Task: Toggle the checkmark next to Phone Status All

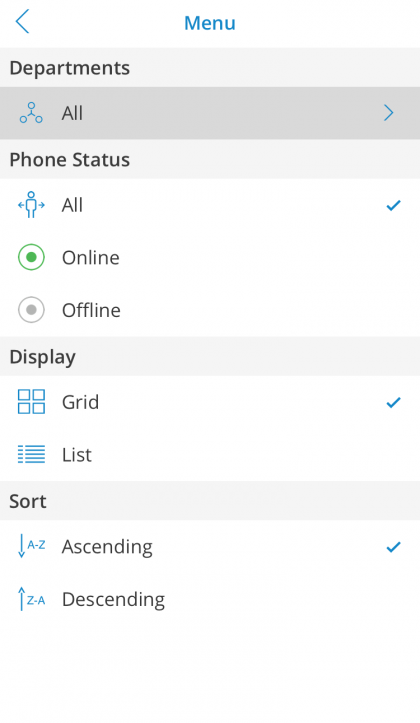Action: pos(393,205)
